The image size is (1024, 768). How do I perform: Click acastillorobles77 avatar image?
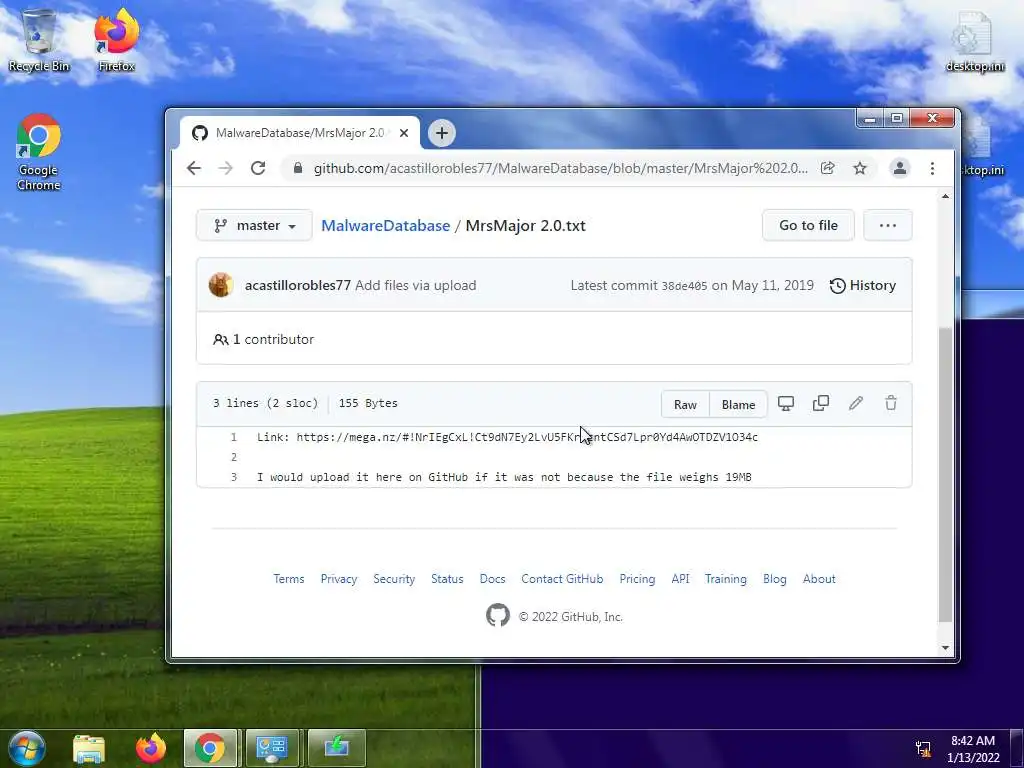click(x=221, y=285)
